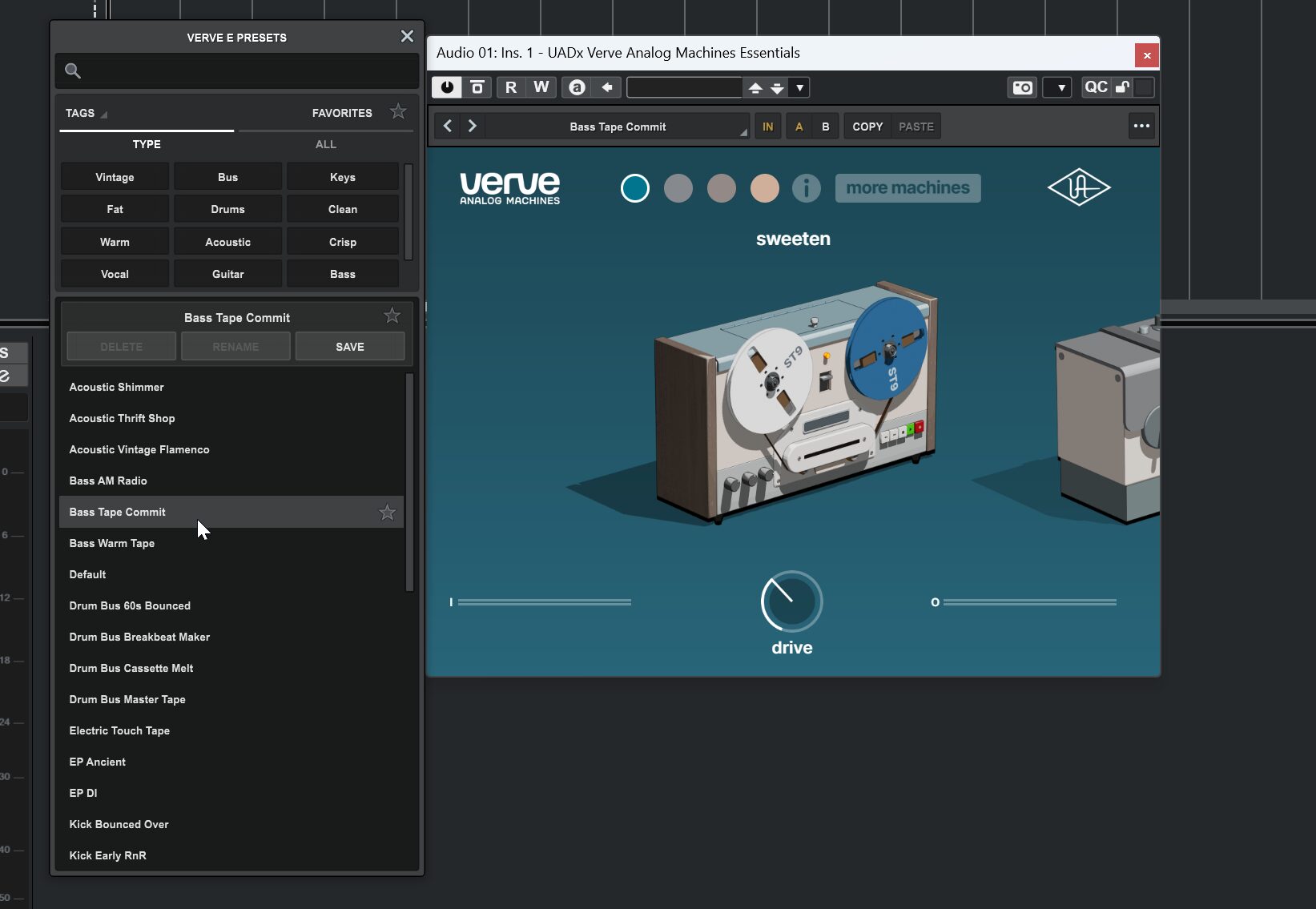The height and width of the screenshot is (909, 1316).
Task: Toggle plugin bypass button
Action: (x=477, y=86)
